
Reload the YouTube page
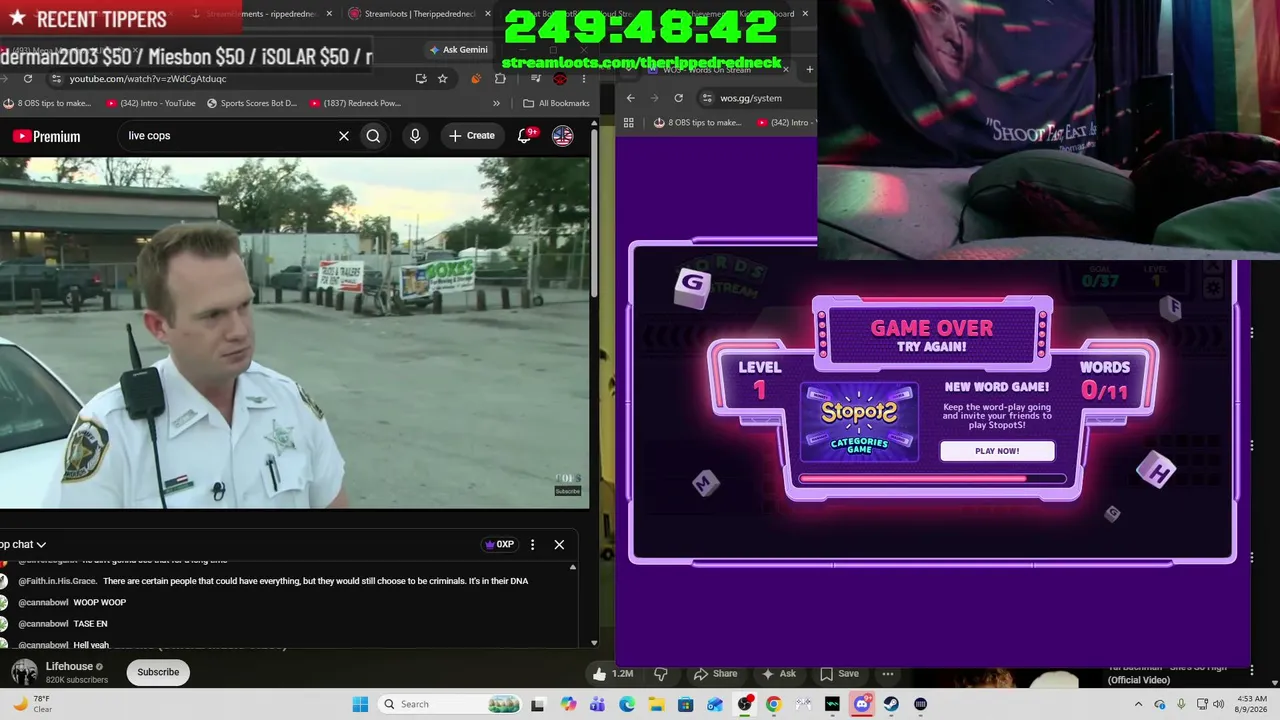pyautogui.click(x=28, y=79)
